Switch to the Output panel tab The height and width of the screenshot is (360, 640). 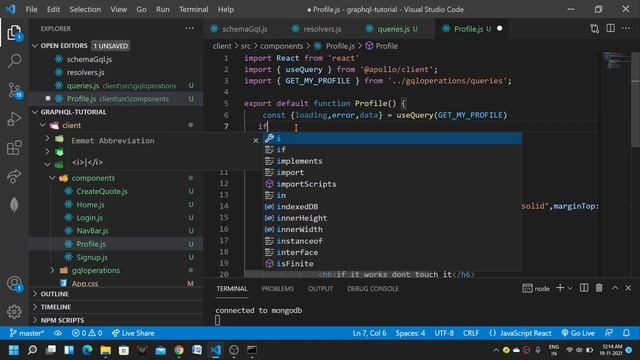tap(320, 289)
